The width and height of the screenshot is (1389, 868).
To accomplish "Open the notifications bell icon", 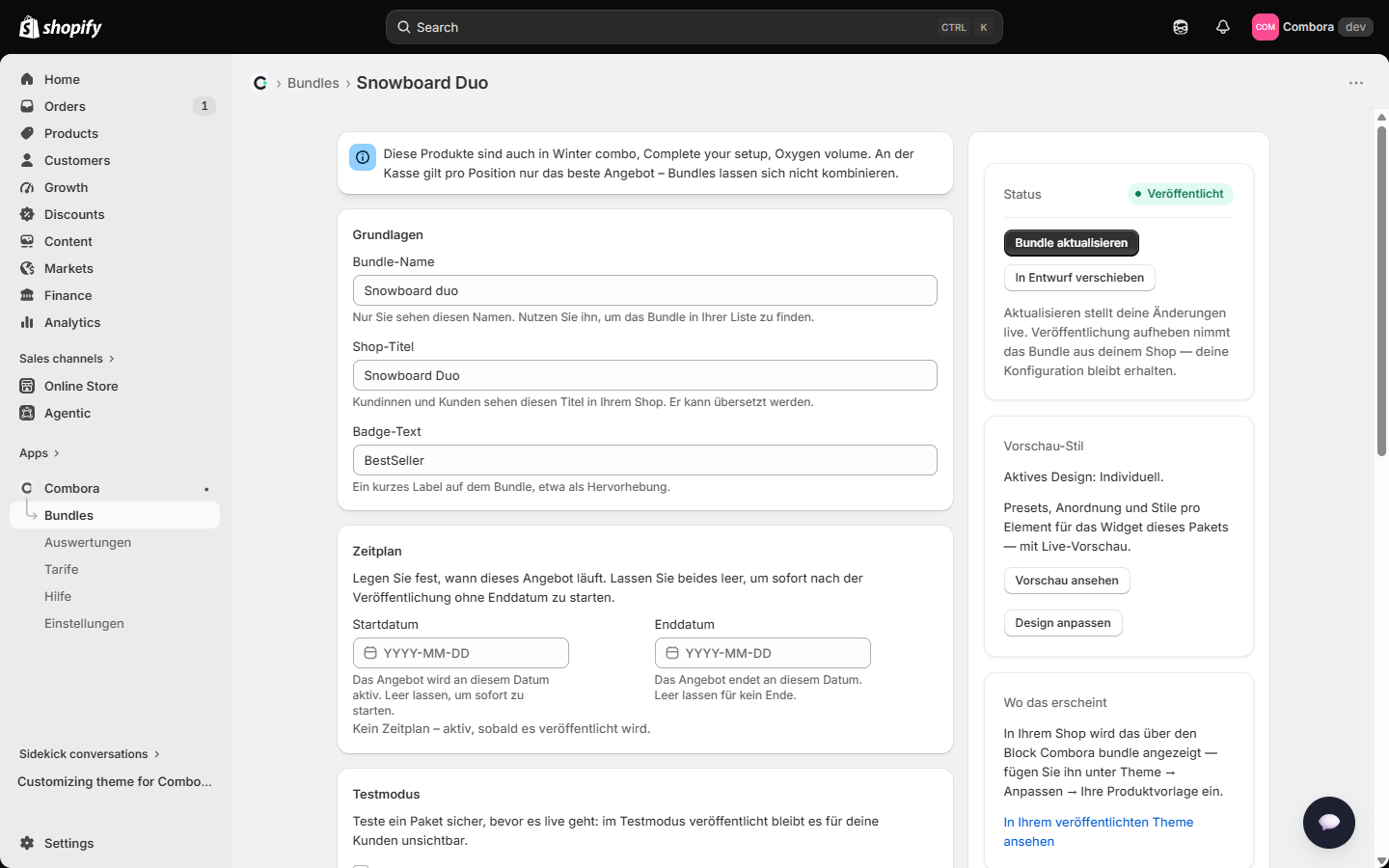I will (x=1223, y=27).
